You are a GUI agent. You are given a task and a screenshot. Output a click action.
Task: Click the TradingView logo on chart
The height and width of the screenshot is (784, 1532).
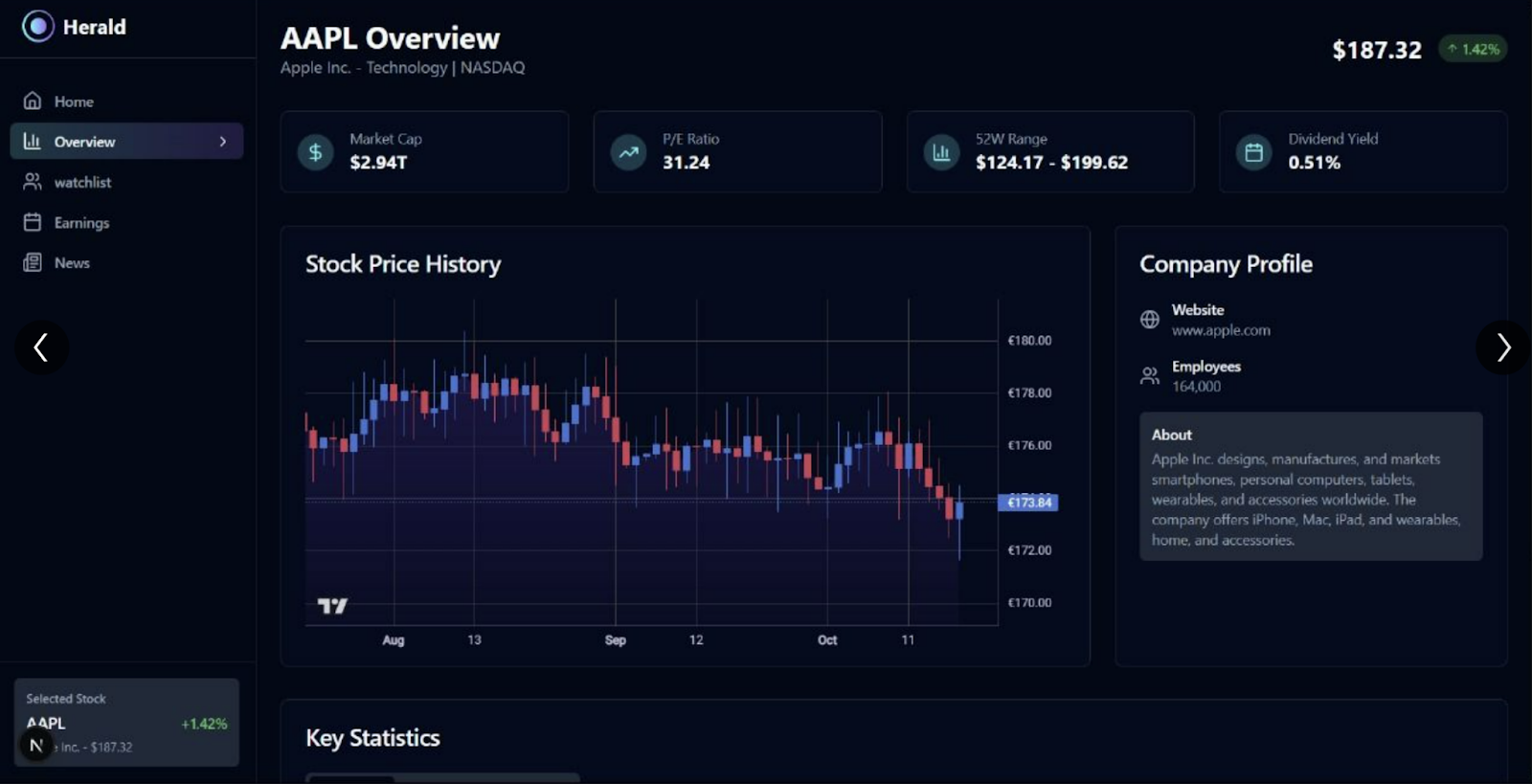click(x=332, y=606)
